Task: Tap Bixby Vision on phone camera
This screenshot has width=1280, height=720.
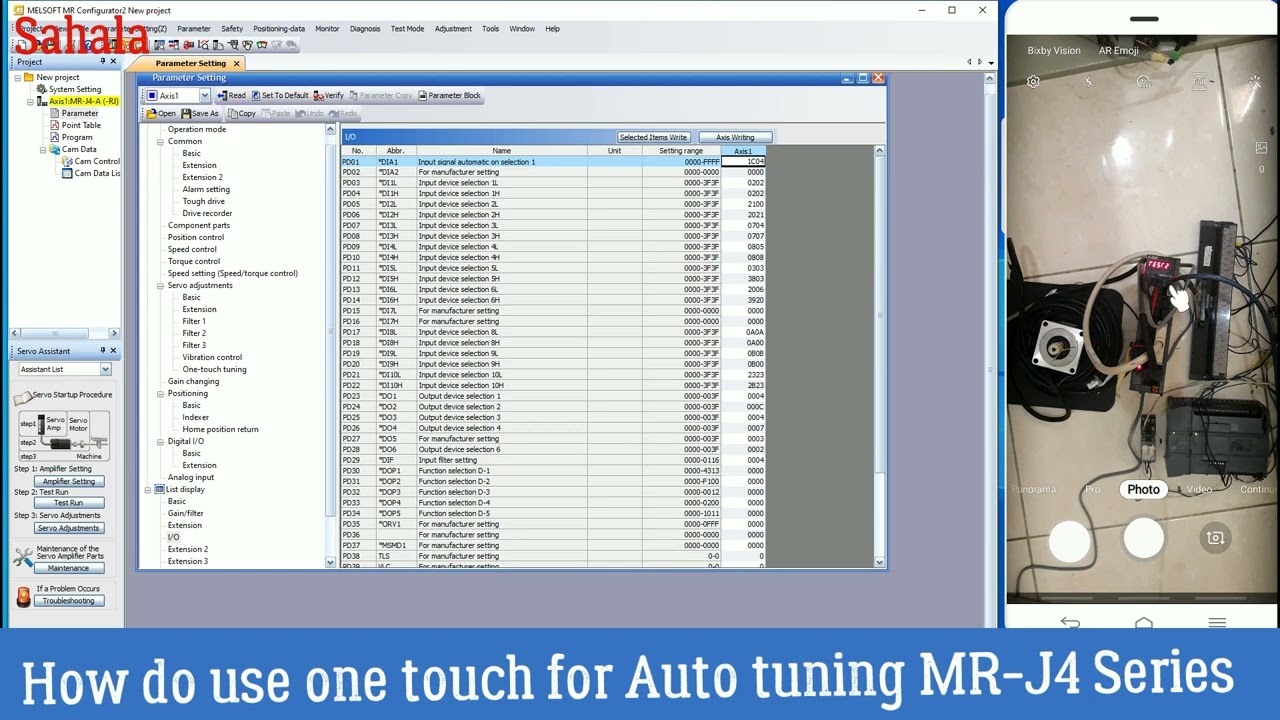Action: 1054,51
